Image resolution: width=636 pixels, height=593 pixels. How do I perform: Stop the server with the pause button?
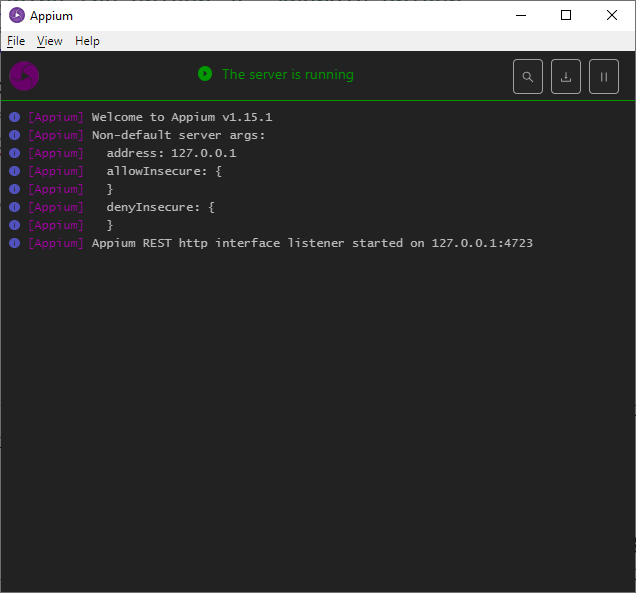[x=604, y=77]
